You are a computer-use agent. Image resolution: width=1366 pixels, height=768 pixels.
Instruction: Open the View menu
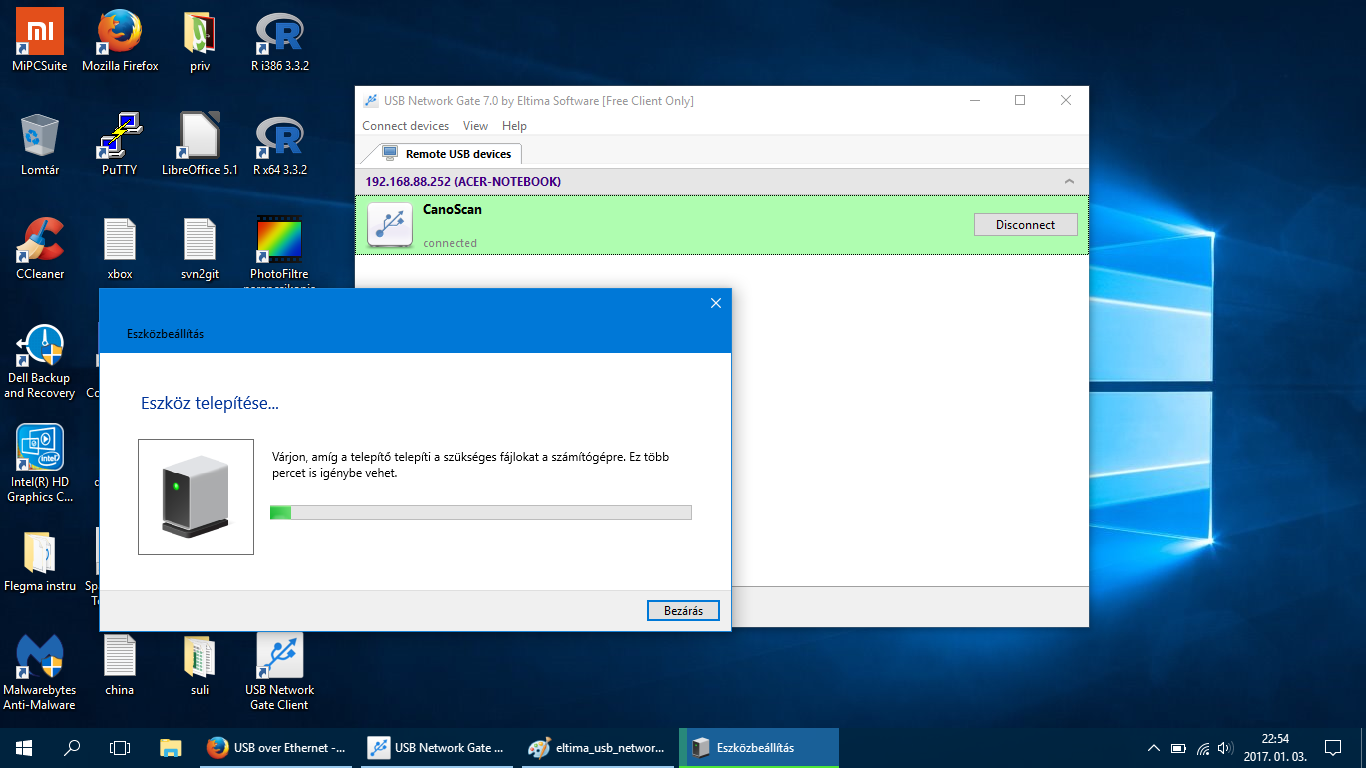click(475, 126)
